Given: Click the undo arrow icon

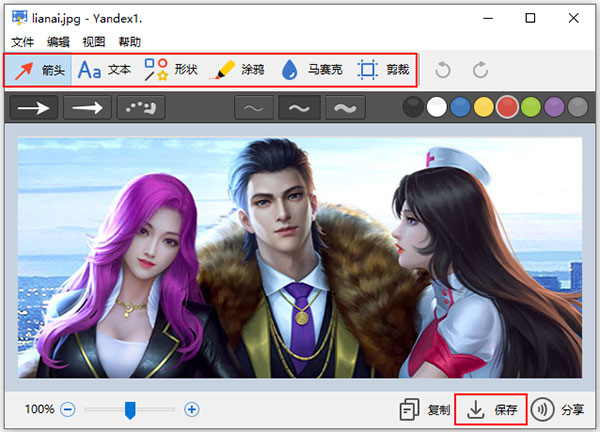Looking at the screenshot, I should pos(443,70).
